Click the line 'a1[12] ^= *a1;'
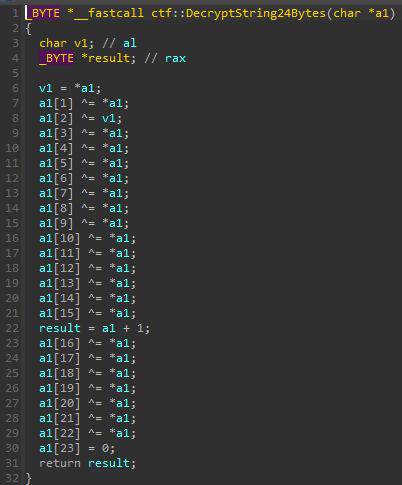Screen dimensions: 402x485 tap(88, 268)
